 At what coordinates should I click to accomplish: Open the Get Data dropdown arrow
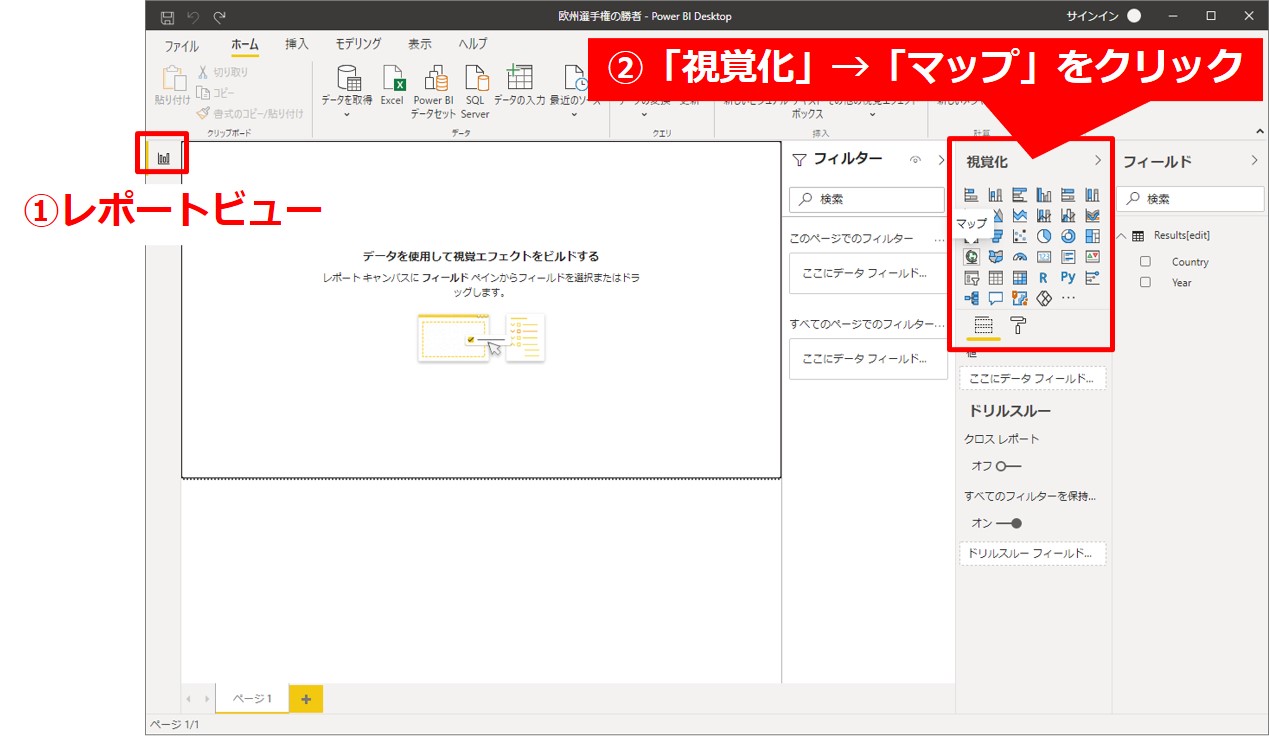pyautogui.click(x=347, y=114)
